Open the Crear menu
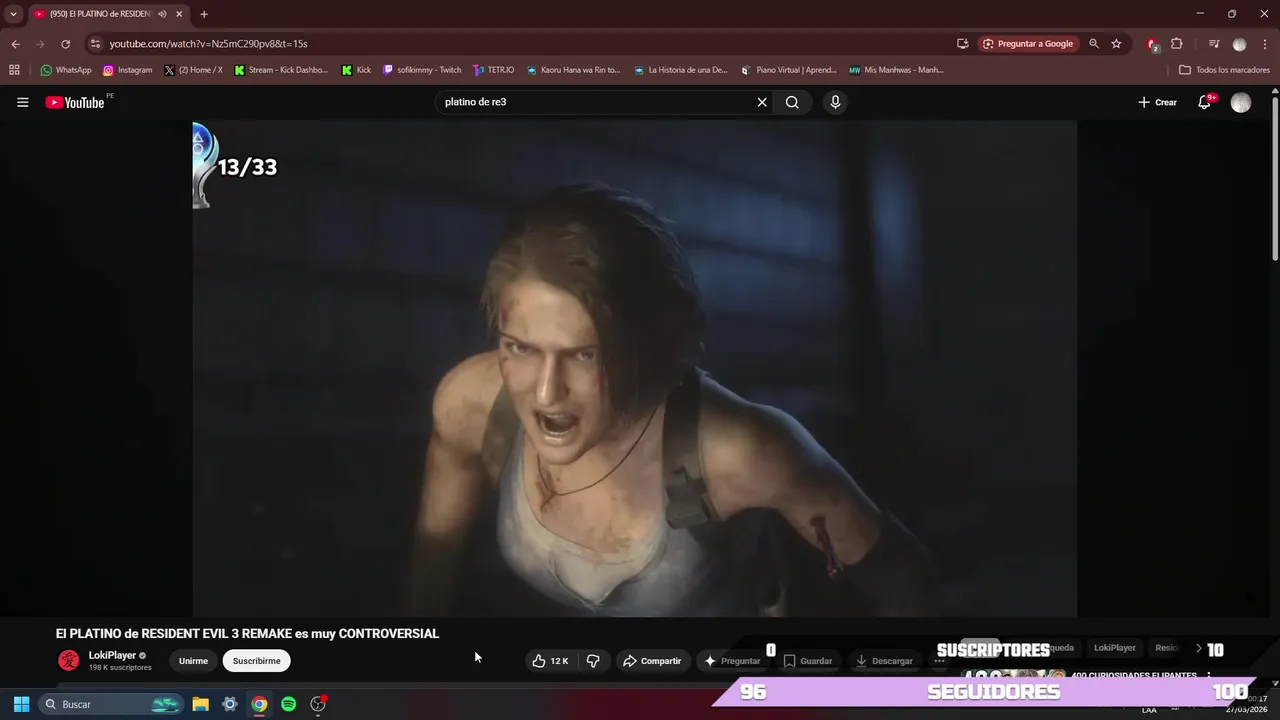Image resolution: width=1280 pixels, height=720 pixels. [1157, 102]
